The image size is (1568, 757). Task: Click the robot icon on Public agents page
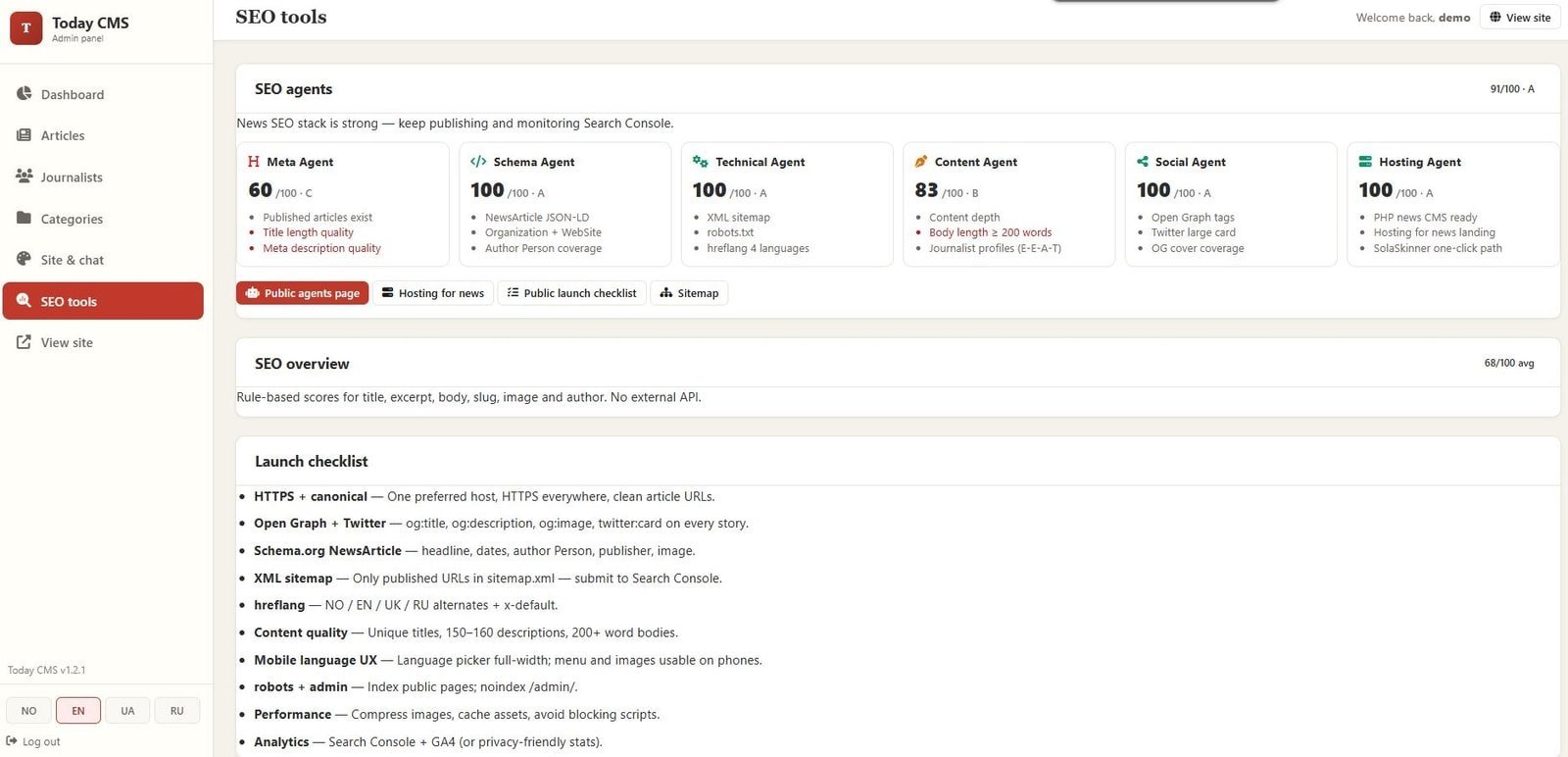(x=253, y=292)
